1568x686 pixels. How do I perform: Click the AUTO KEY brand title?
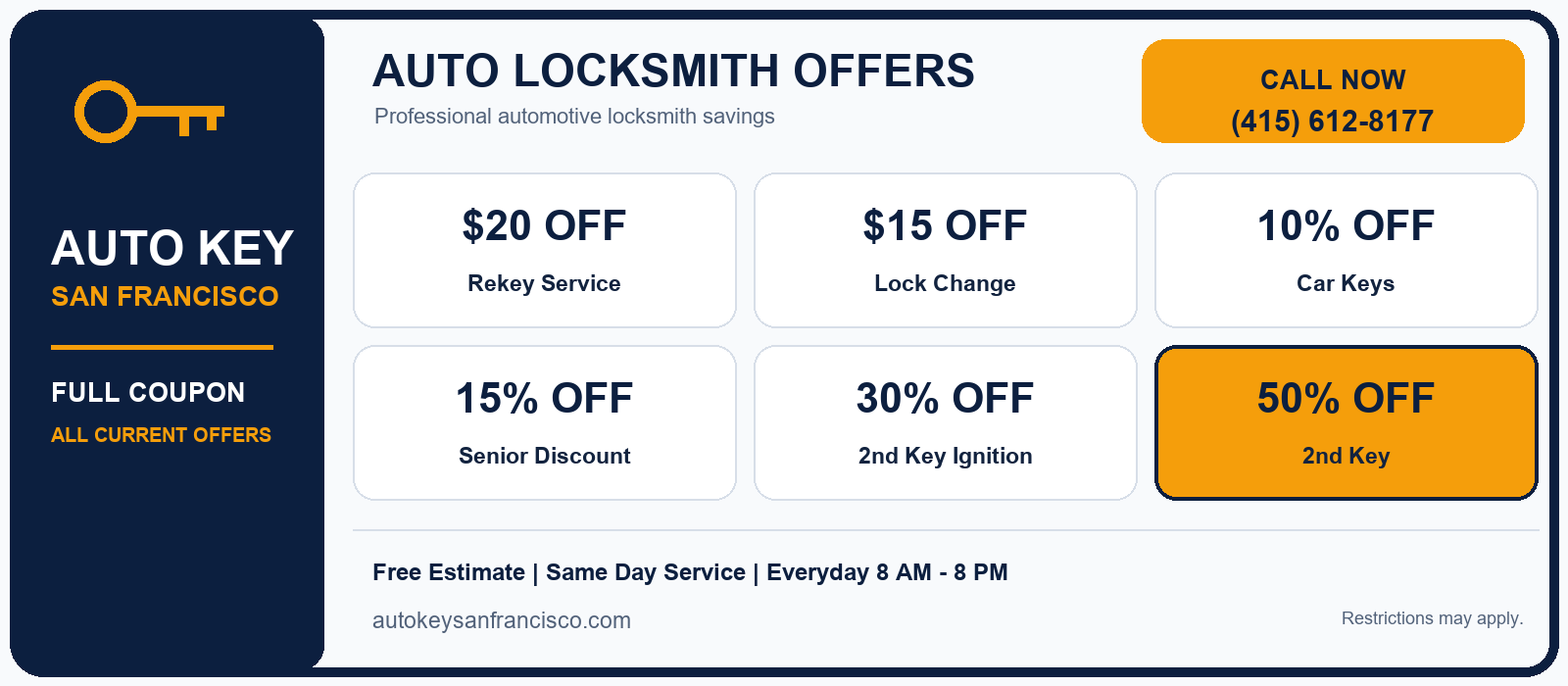coord(172,248)
